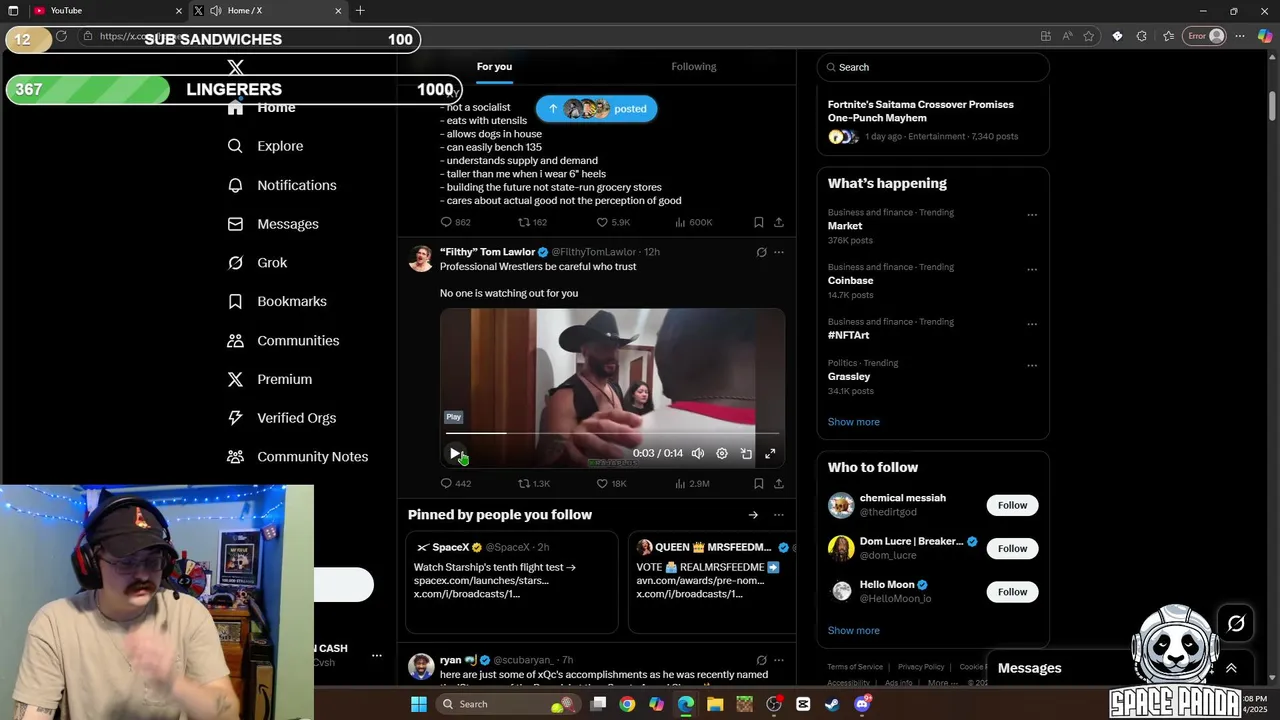Follow Hello Moon
Viewport: 1280px width, 720px height.
point(1012,592)
